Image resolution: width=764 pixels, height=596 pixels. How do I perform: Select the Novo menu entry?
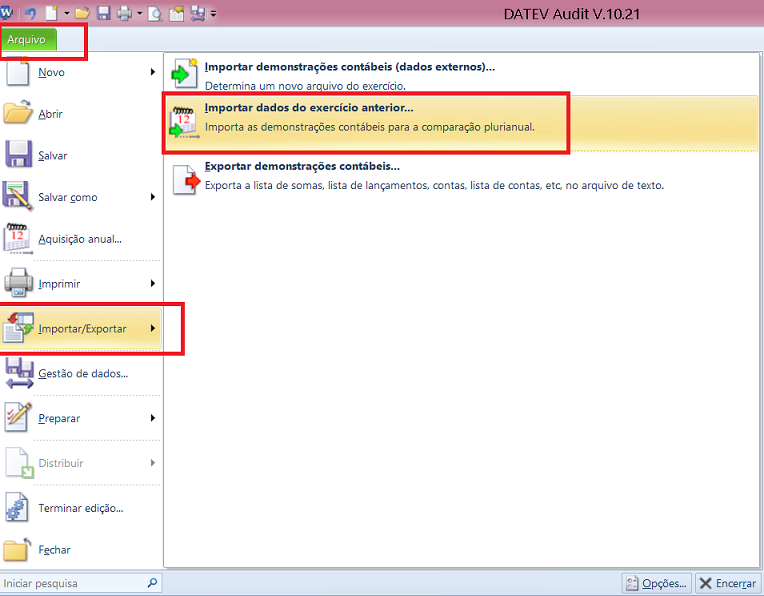pyautogui.click(x=81, y=72)
